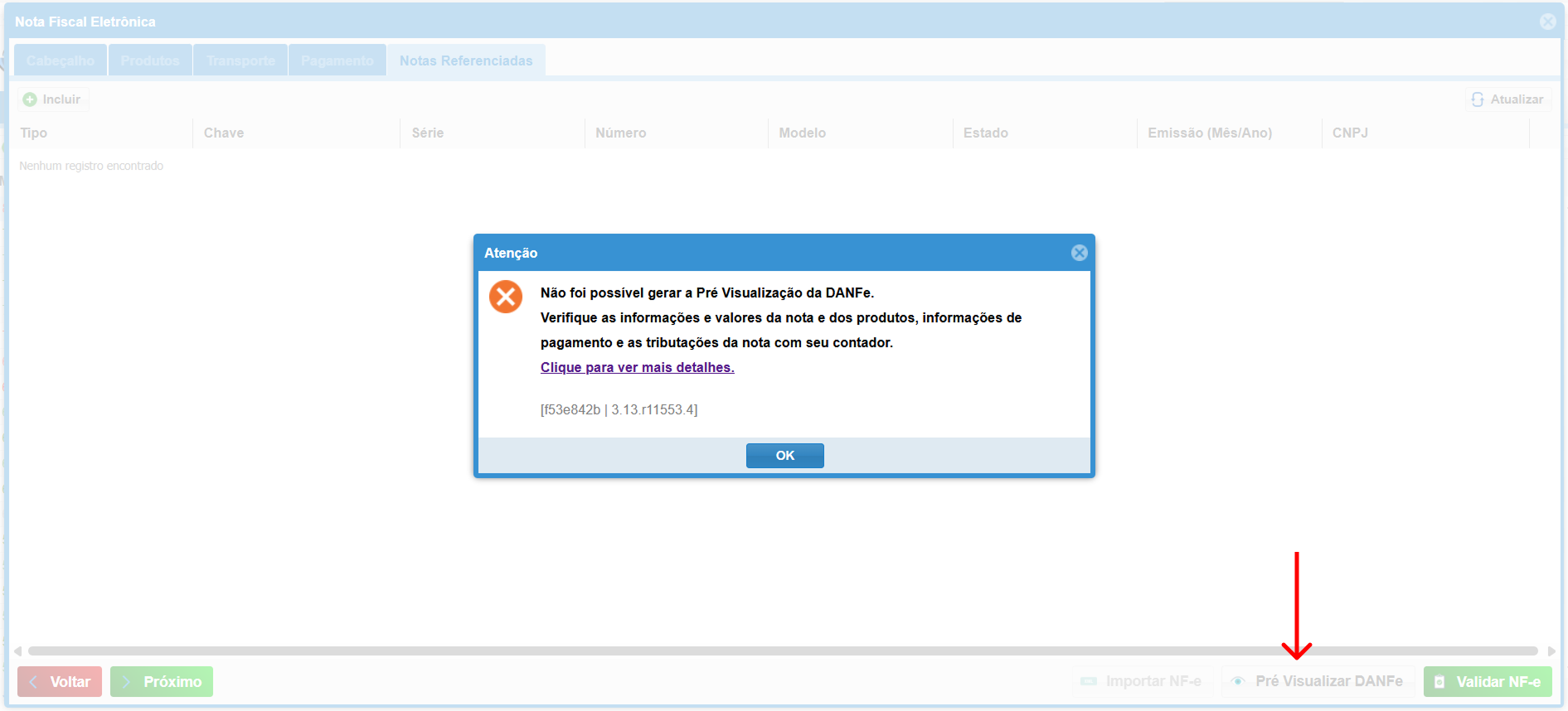Click the eye icon on Pré Visualizar DANFe

click(1238, 681)
